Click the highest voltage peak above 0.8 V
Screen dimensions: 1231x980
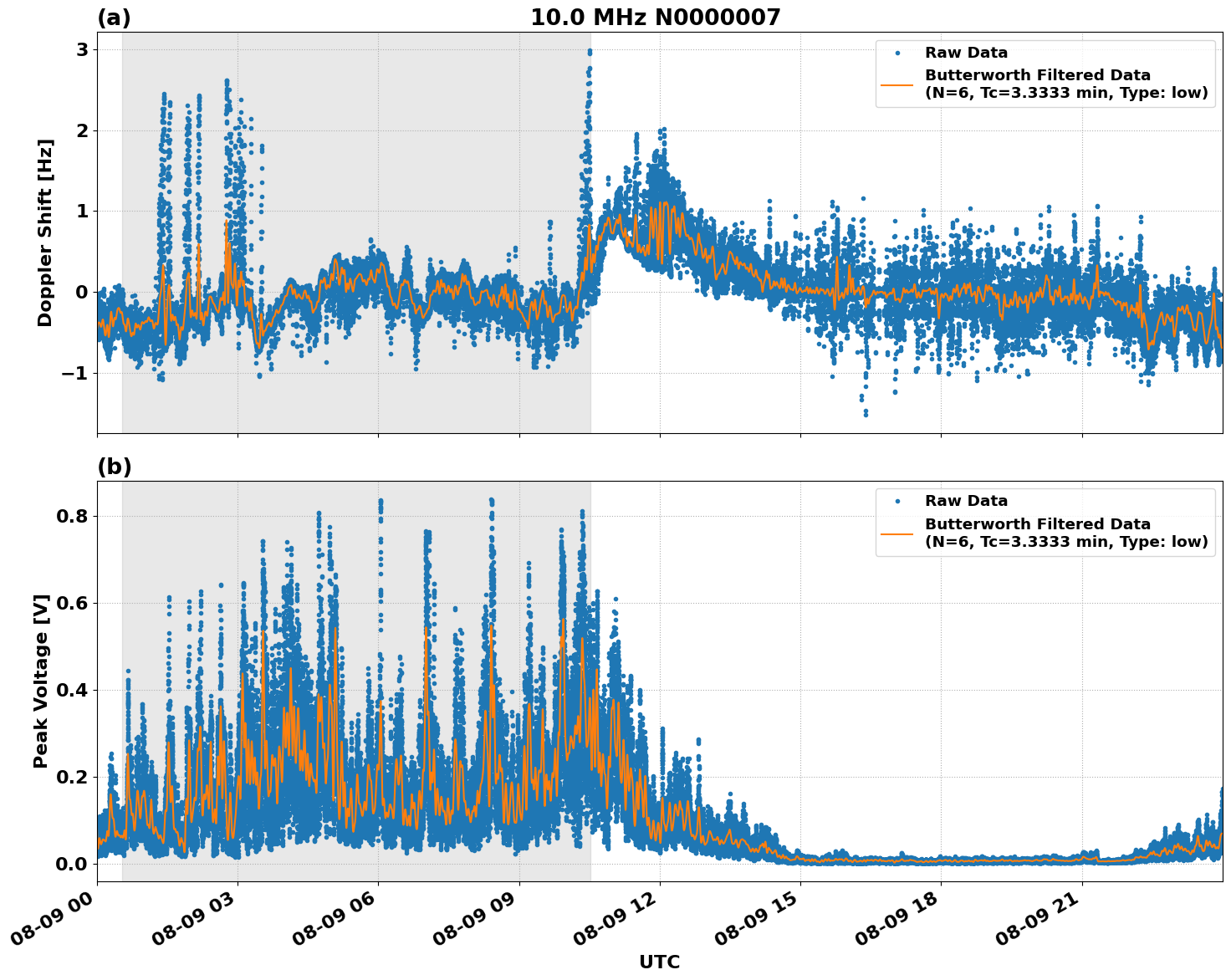coord(490,498)
